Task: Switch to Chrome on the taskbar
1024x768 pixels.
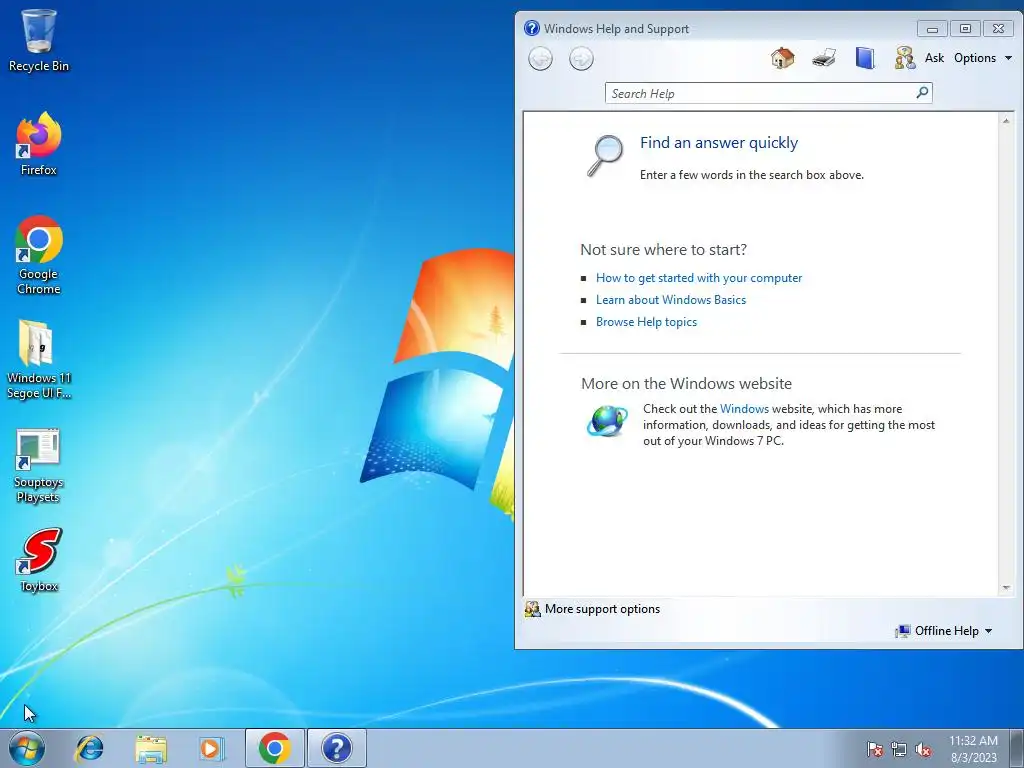Action: pyautogui.click(x=274, y=748)
